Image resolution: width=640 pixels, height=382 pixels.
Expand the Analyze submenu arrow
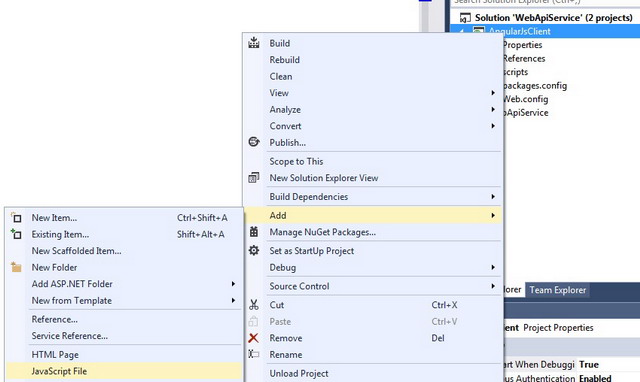493,109
